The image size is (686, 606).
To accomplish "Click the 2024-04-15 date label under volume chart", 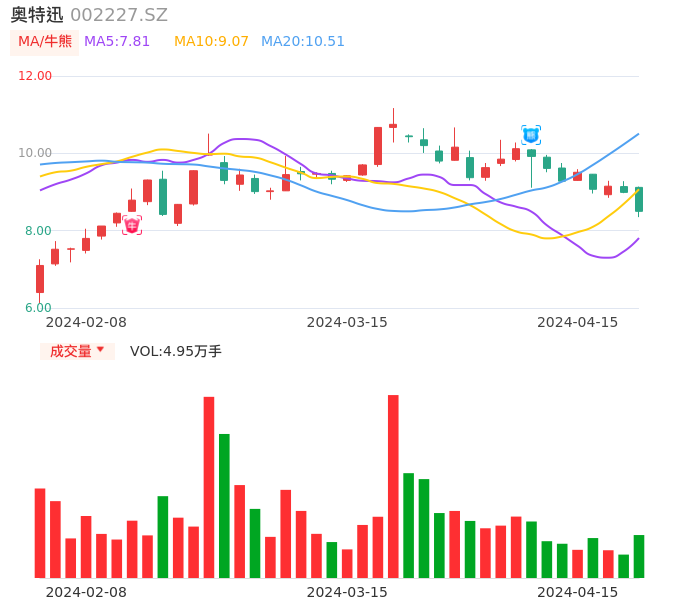I will click(578, 592).
